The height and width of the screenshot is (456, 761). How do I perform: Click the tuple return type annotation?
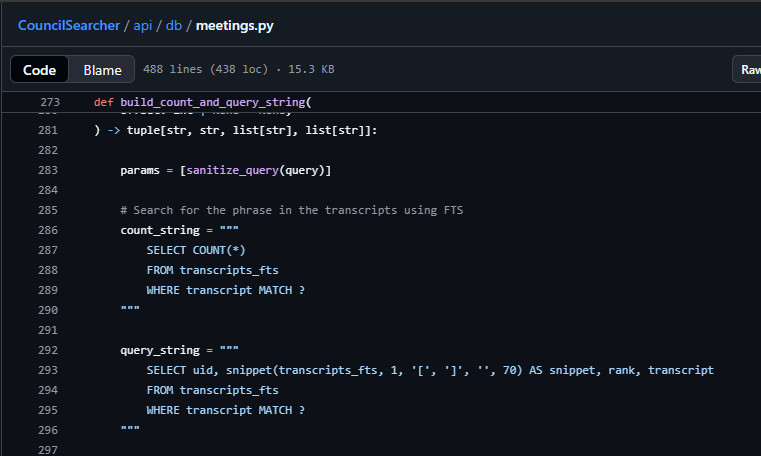251,130
